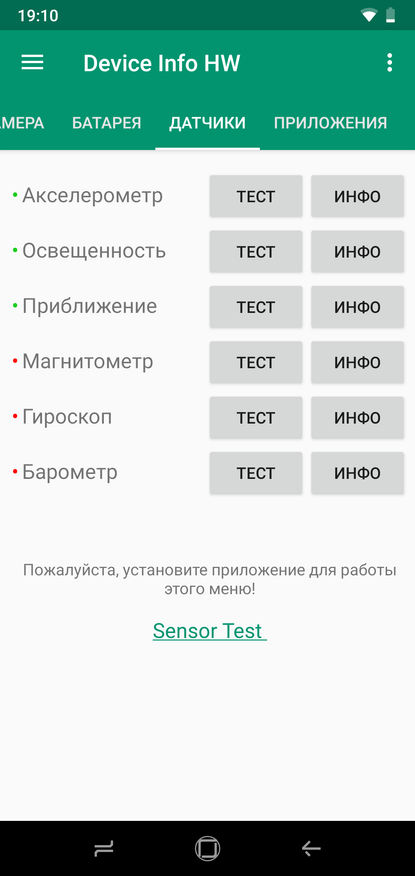Open ИНФО for Акселерометр
Screen dimensions: 415x876
point(357,196)
